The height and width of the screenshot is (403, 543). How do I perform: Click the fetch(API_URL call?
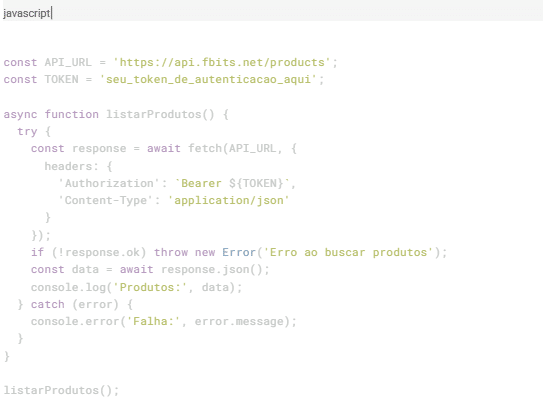[x=232, y=149]
